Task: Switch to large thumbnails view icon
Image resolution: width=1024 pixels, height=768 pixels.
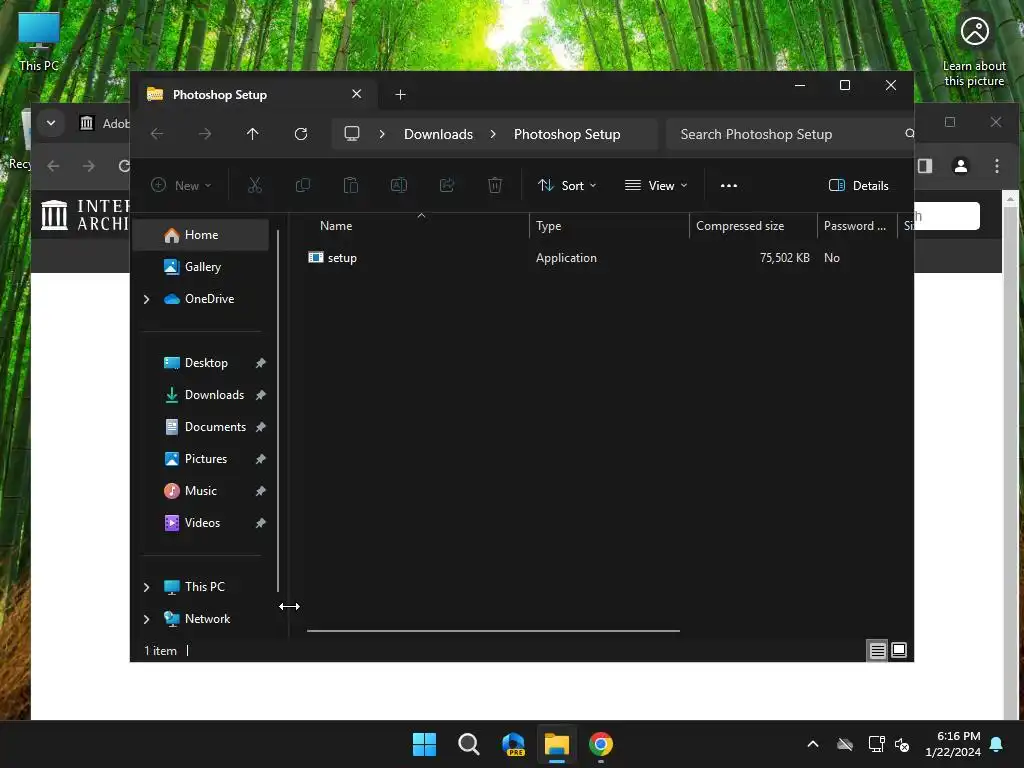Action: 899,650
